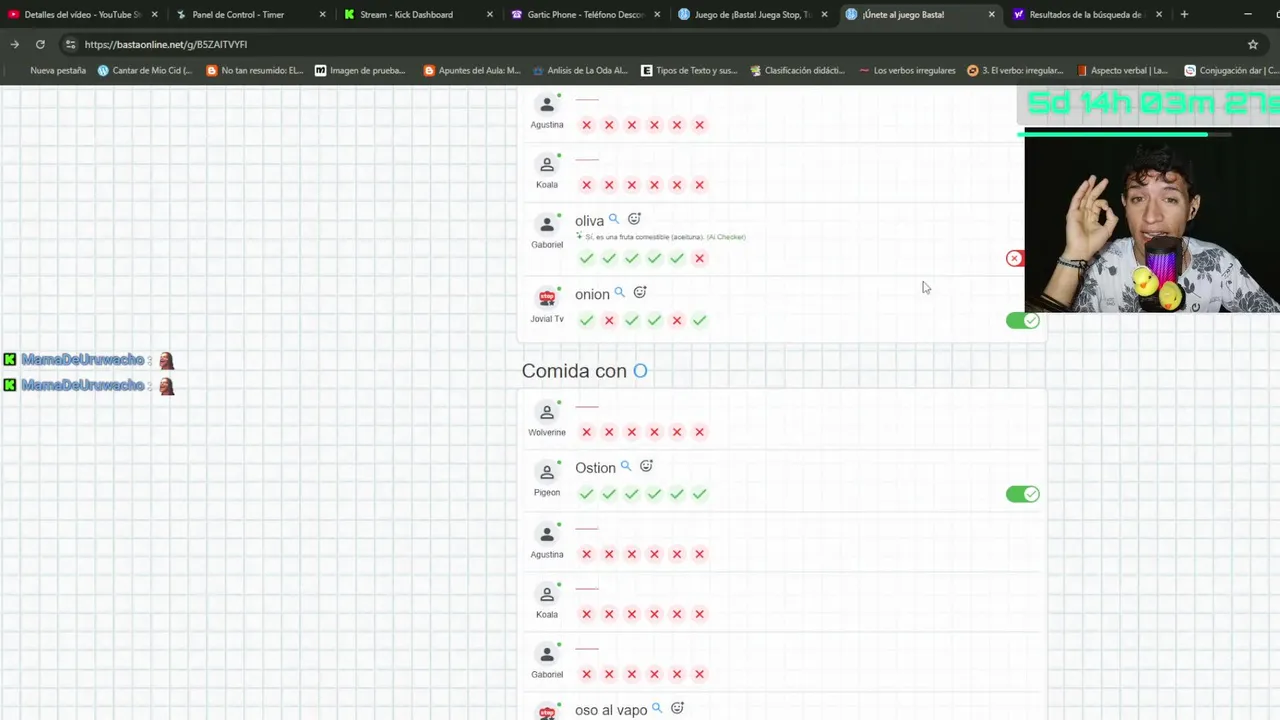
Task: Toggle off approval for the answer 'onion'
Action: [x=1023, y=320]
